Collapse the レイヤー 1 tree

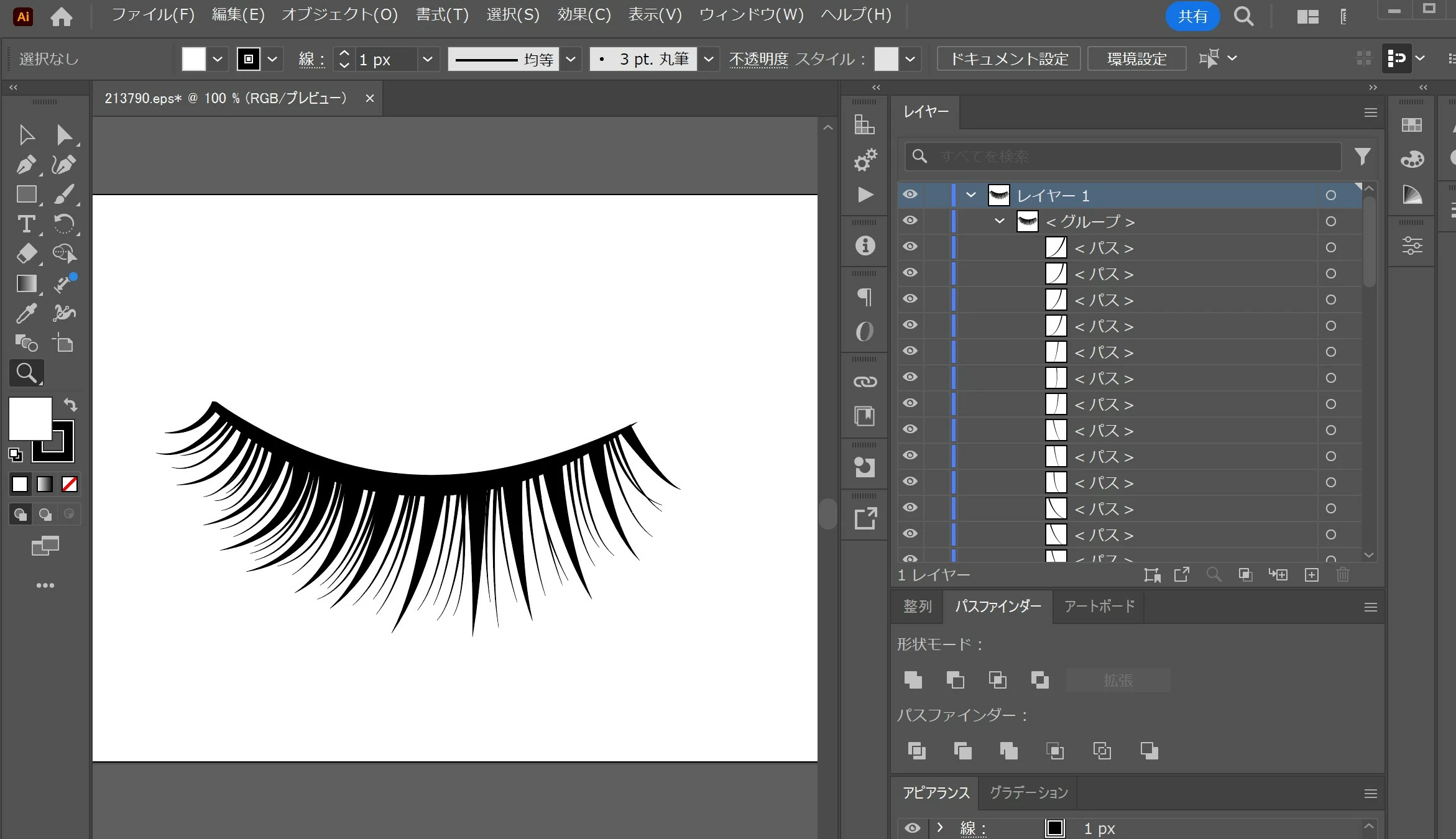[971, 195]
